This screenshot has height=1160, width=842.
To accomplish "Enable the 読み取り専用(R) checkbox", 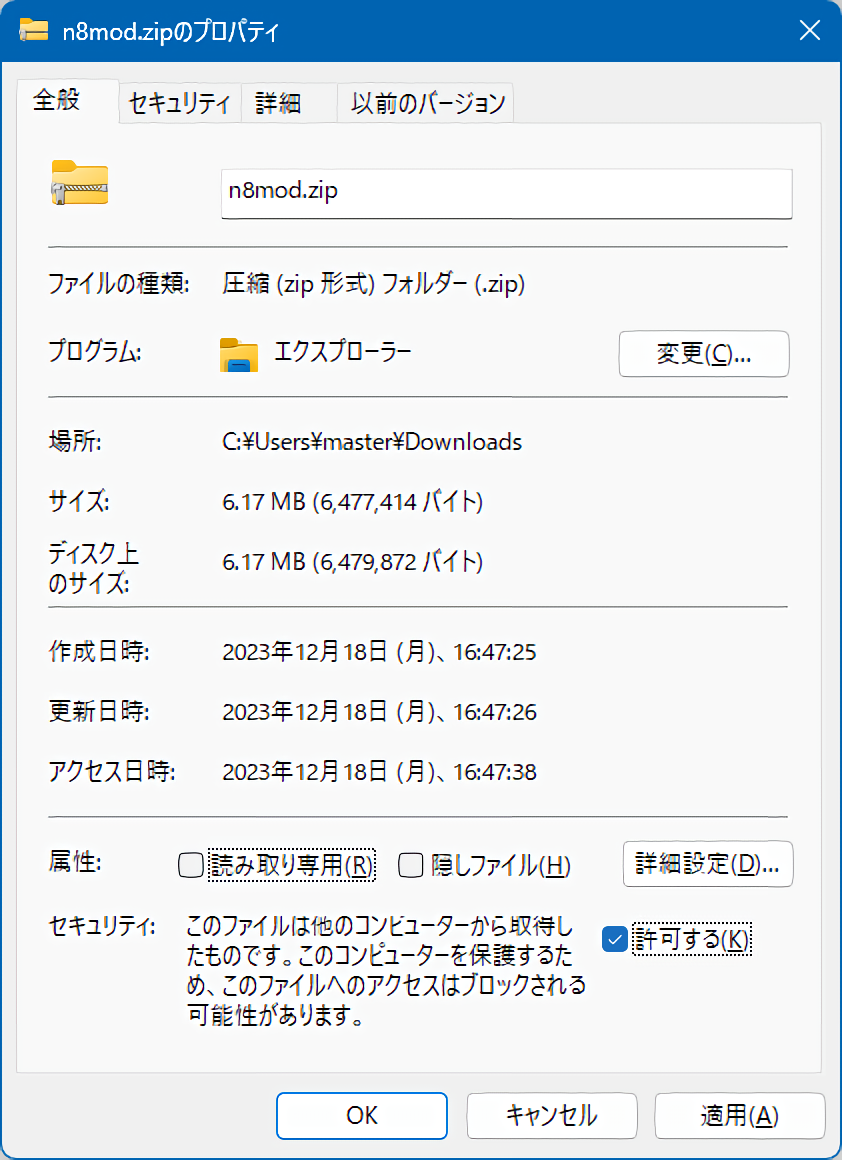I will pos(191,865).
